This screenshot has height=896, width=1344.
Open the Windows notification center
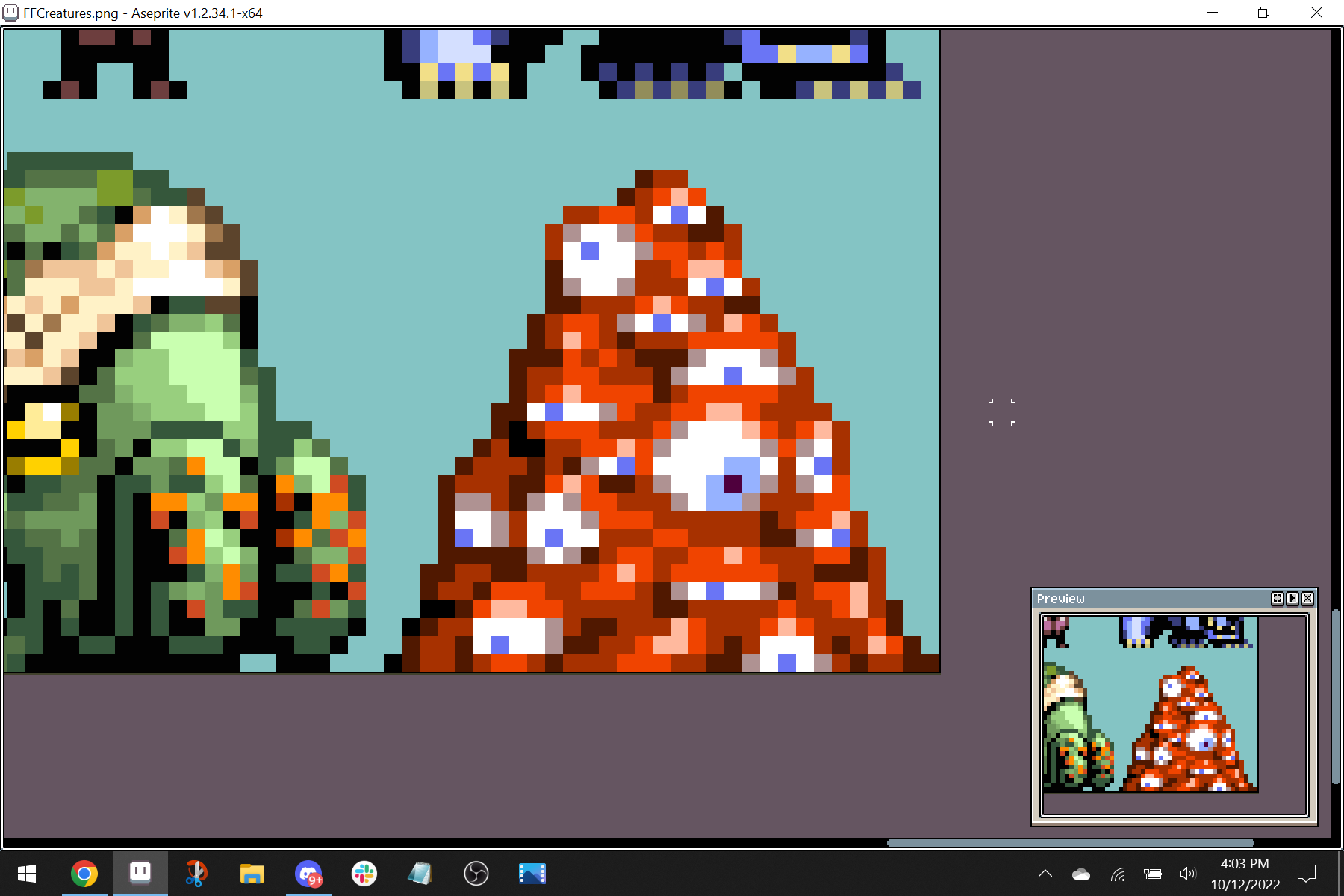tap(1307, 874)
